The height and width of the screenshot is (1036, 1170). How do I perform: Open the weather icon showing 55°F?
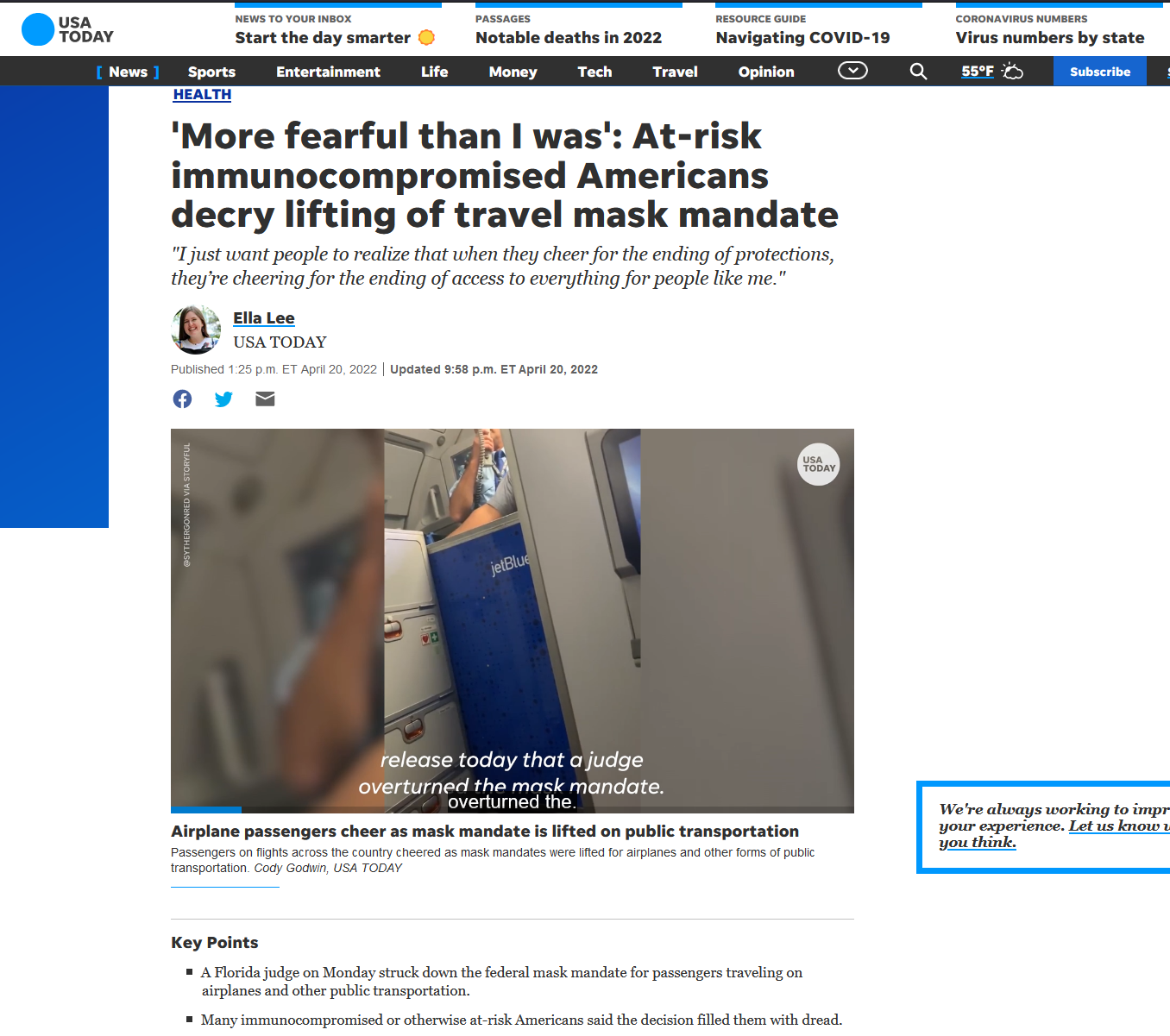point(992,72)
